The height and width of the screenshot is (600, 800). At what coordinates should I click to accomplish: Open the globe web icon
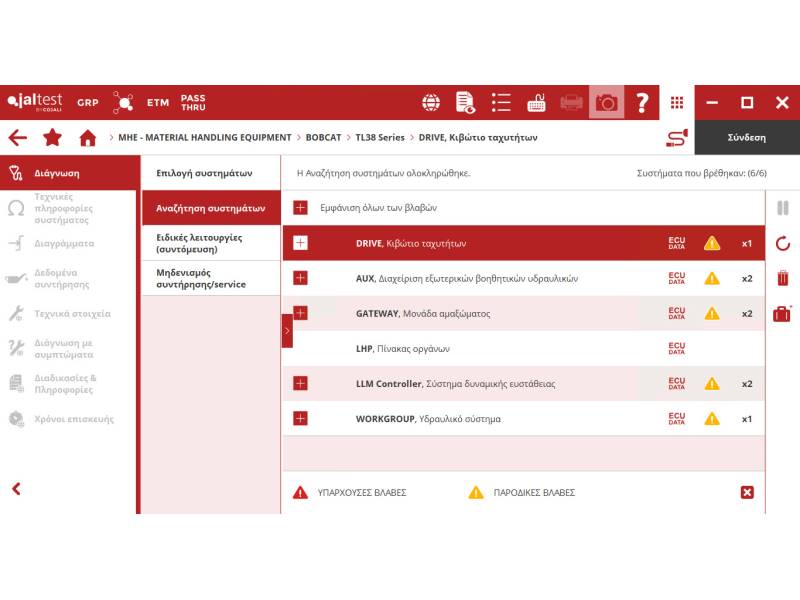431,102
